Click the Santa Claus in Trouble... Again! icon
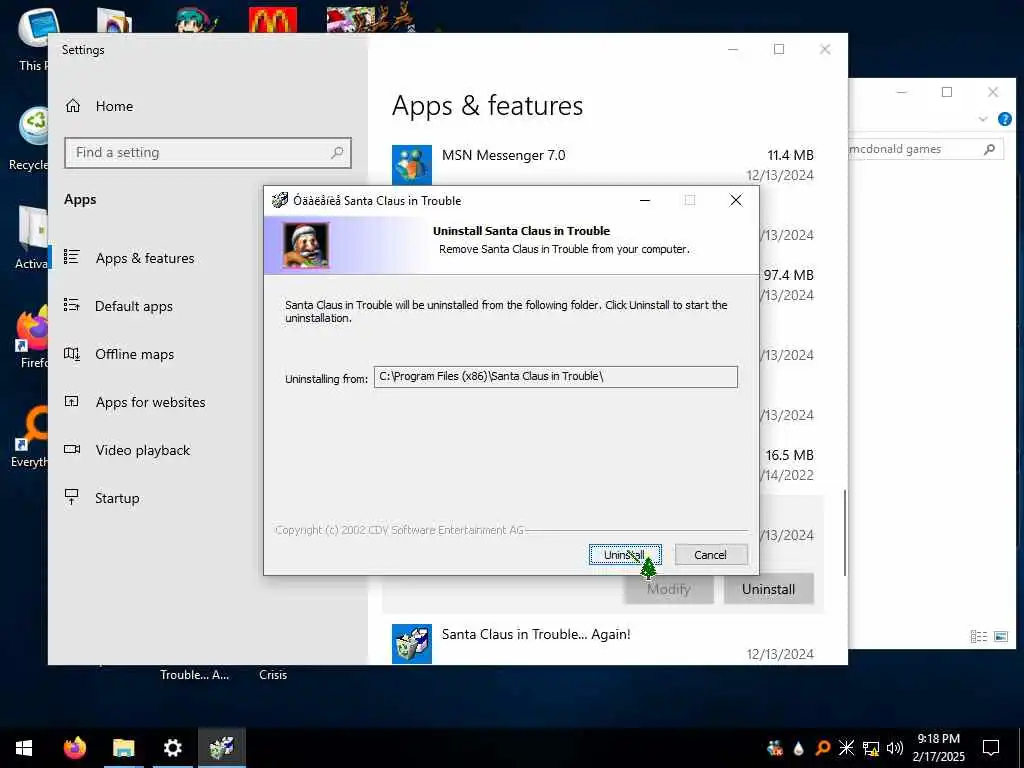Screen dimensions: 1024x768 [x=412, y=643]
